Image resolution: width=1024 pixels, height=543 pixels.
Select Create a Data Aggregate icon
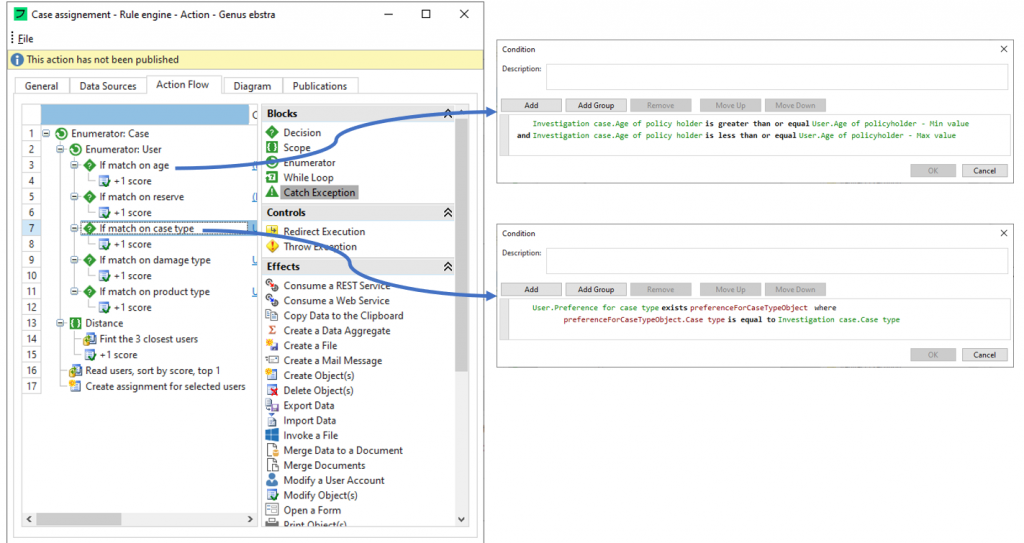[272, 331]
